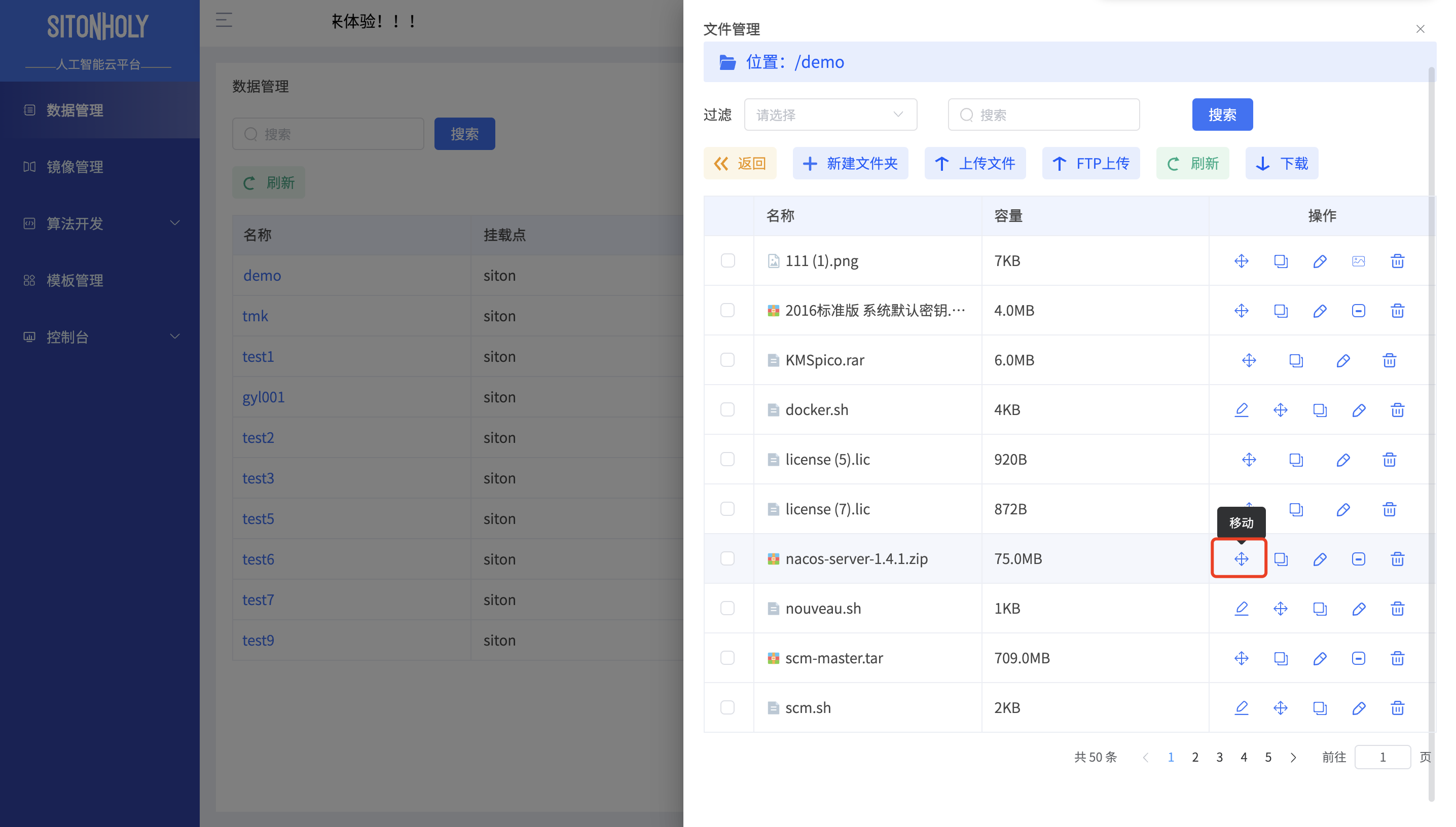Screen dimensions: 1456x827
Task: Delete the 111 (1).png file
Action: coord(1398,260)
